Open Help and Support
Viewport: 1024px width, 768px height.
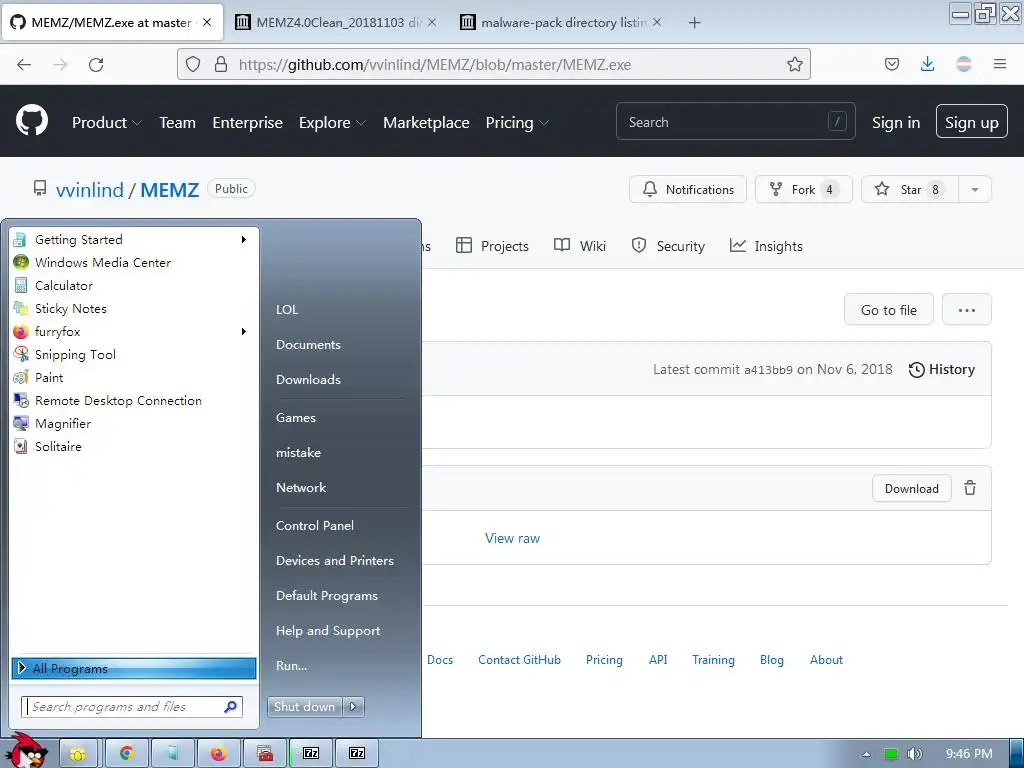[x=328, y=631]
